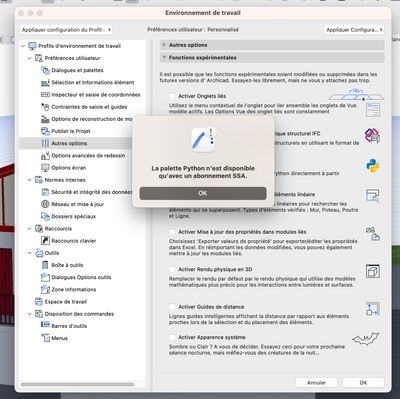
Task: Click the Sélection et informations élément icon
Action: click(45, 82)
